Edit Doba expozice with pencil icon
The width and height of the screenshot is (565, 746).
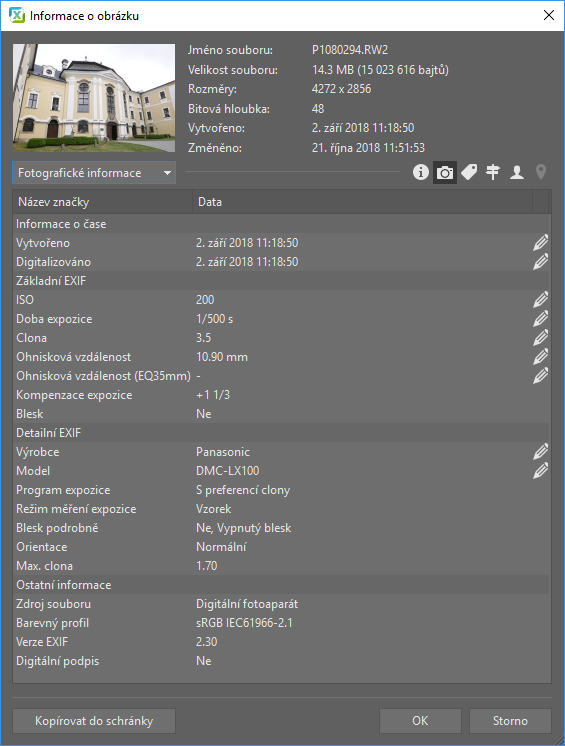click(x=540, y=319)
